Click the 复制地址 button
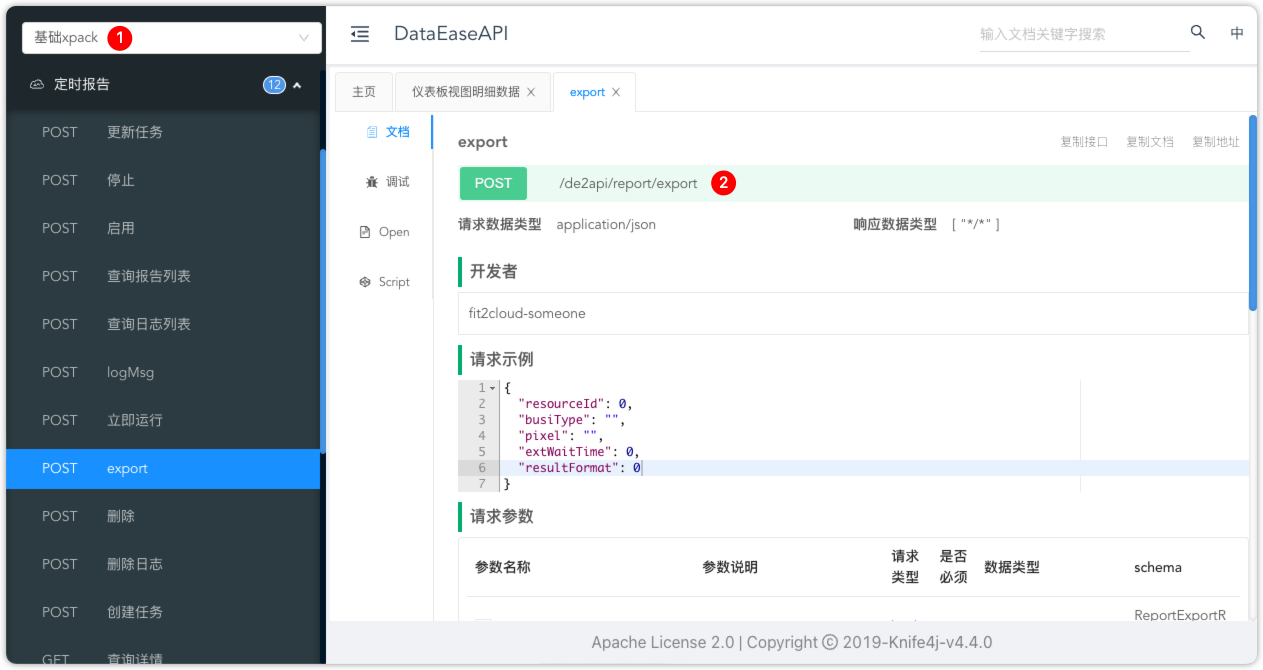The width and height of the screenshot is (1263, 670). (1216, 141)
